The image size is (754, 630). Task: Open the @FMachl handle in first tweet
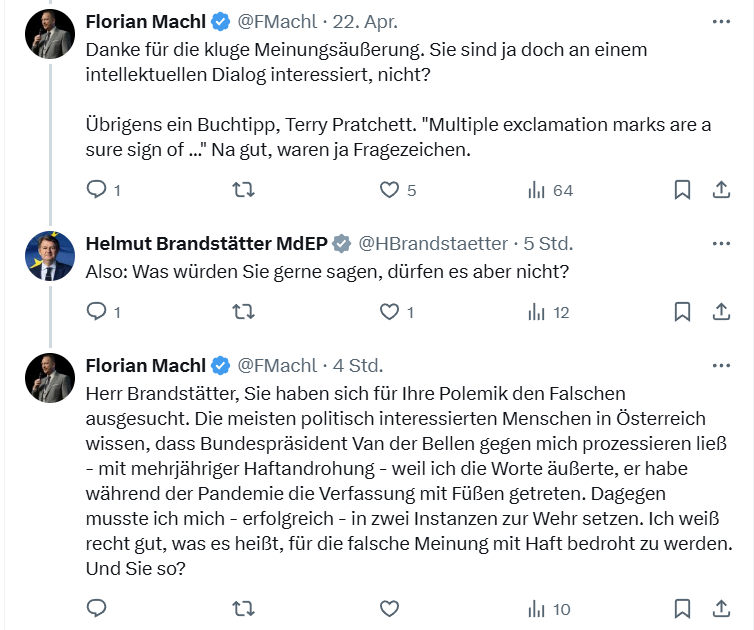(x=274, y=21)
